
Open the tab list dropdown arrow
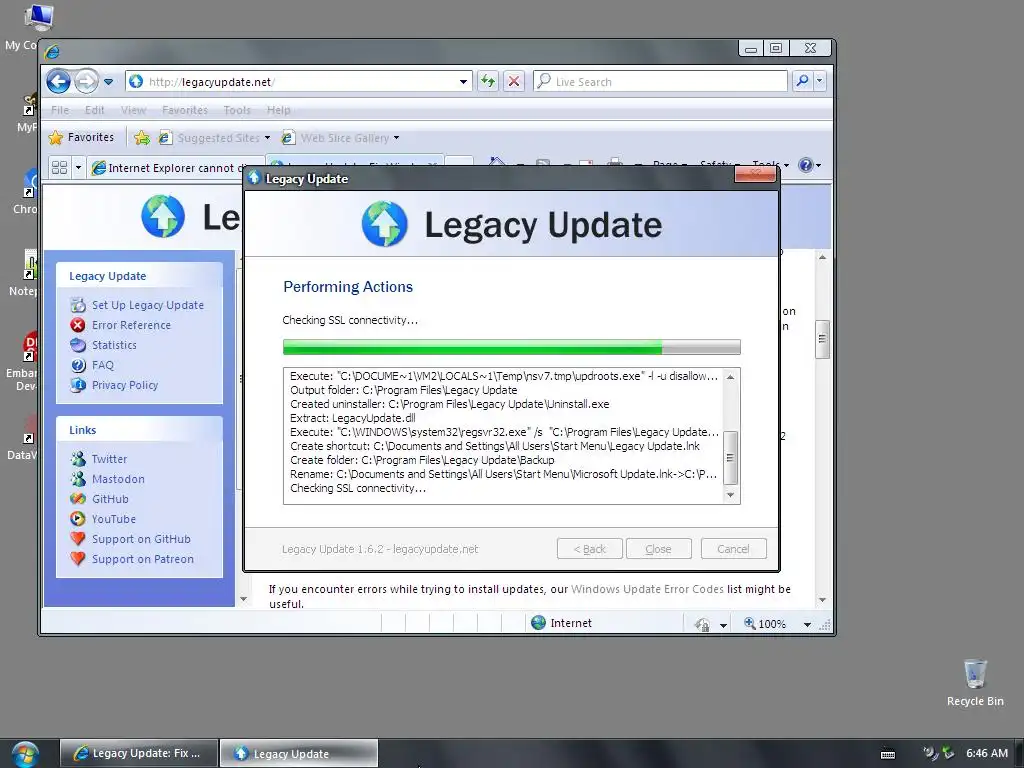click(78, 168)
